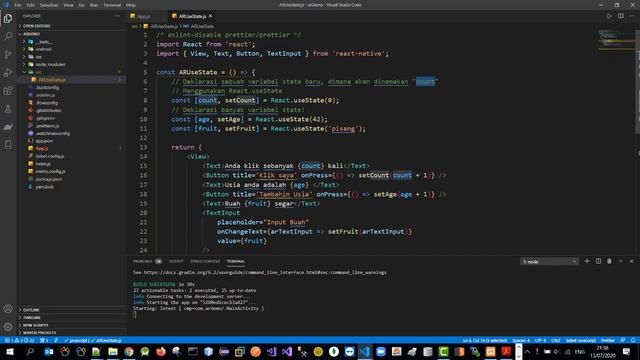This screenshot has height=360, width=640.
Task: Collapse the src folder
Action: (x=38, y=72)
